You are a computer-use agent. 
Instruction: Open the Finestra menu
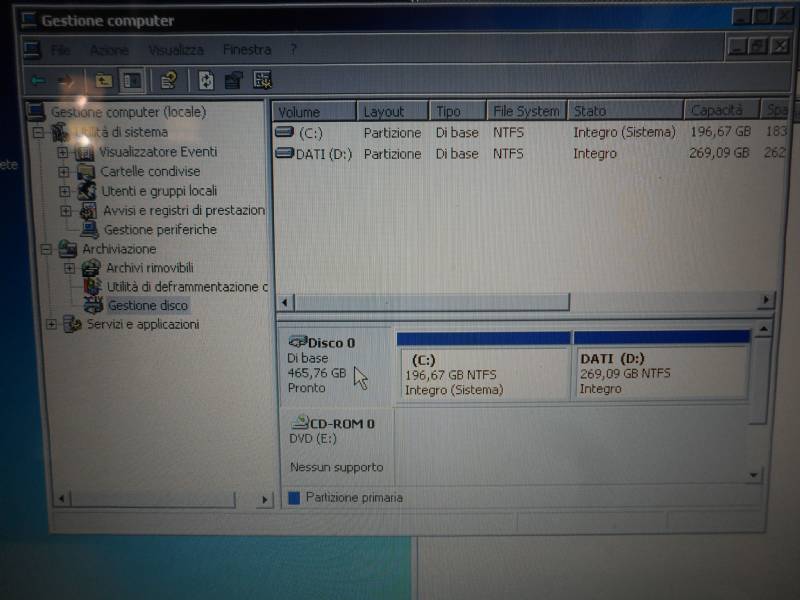click(x=247, y=49)
